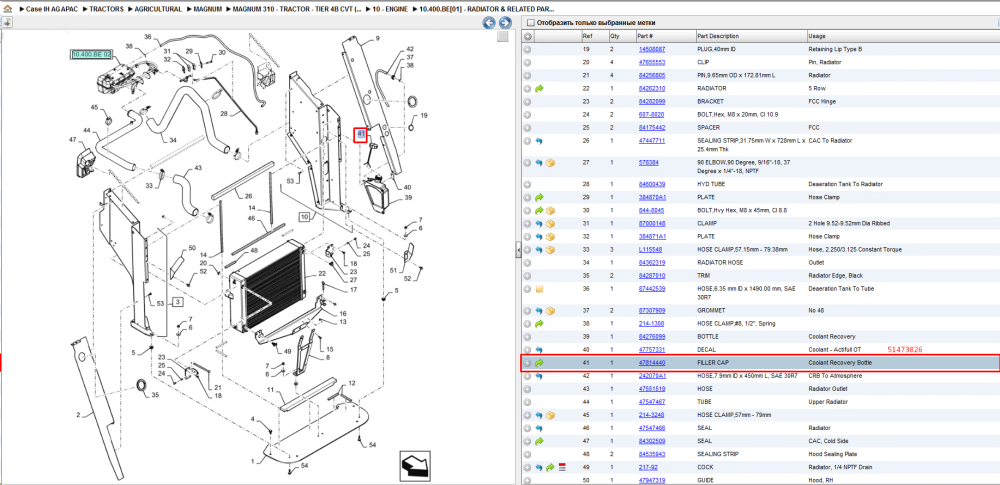Viewport: 1000px width, 485px height.
Task: Sort by the Ref column header
Action: click(x=587, y=36)
